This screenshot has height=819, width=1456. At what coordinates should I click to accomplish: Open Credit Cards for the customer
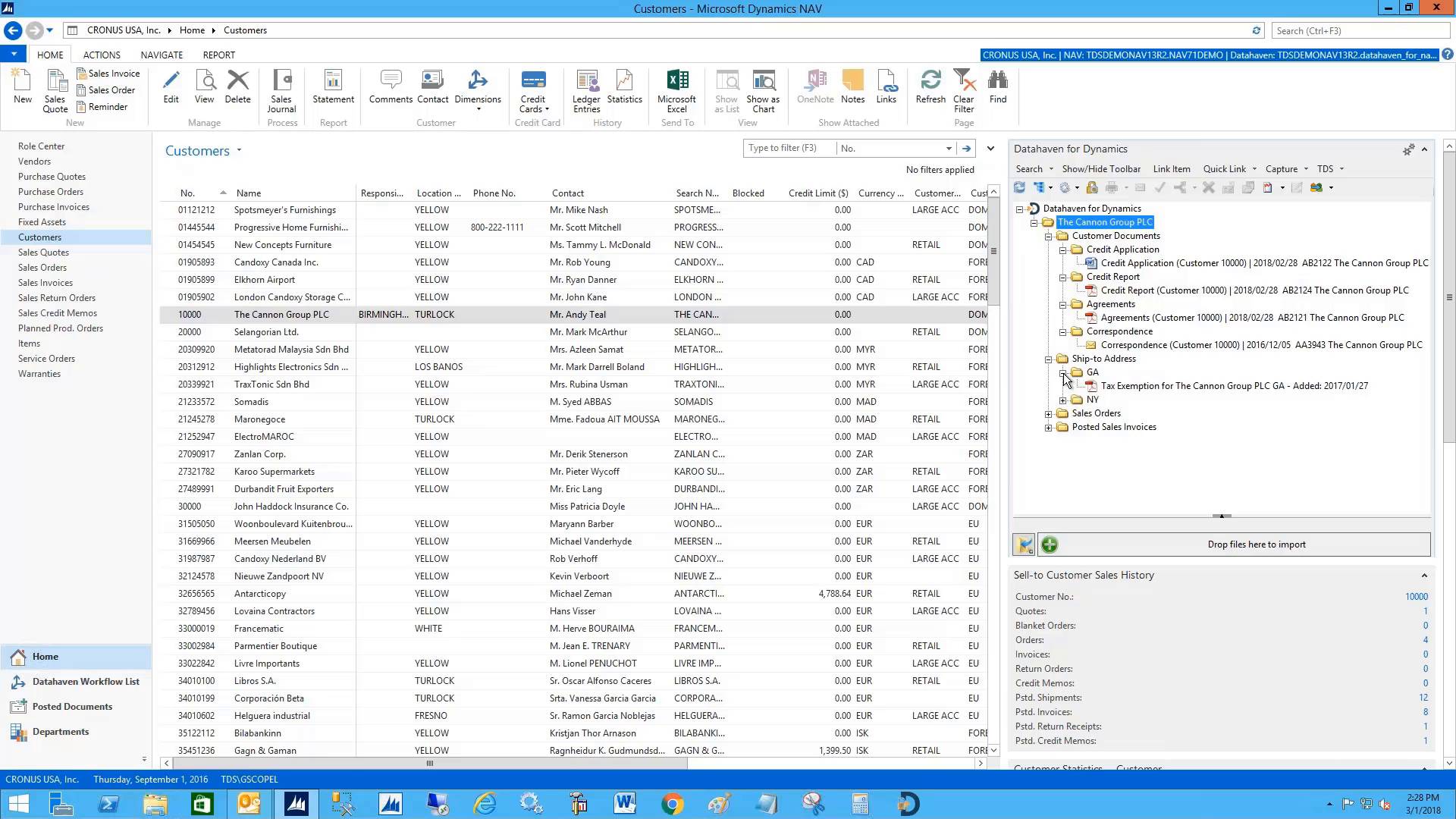tap(534, 89)
